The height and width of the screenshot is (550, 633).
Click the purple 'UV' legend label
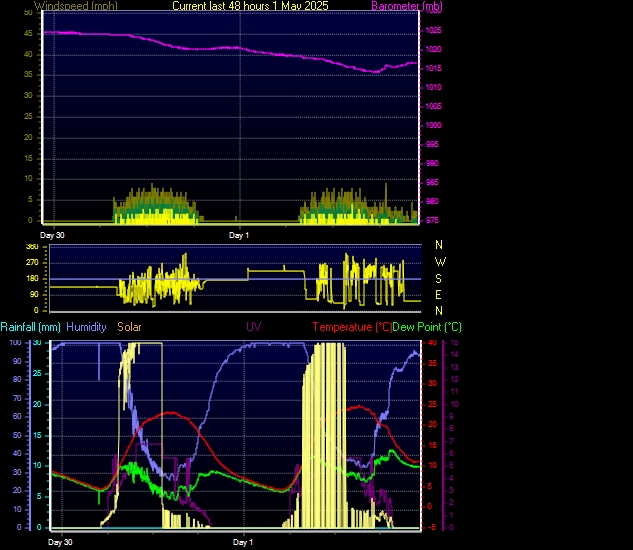254,327
